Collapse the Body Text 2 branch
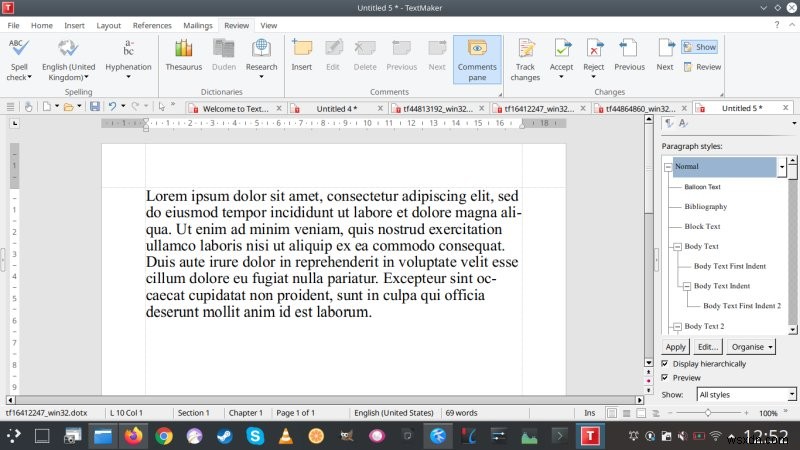The height and width of the screenshot is (450, 800). point(678,327)
